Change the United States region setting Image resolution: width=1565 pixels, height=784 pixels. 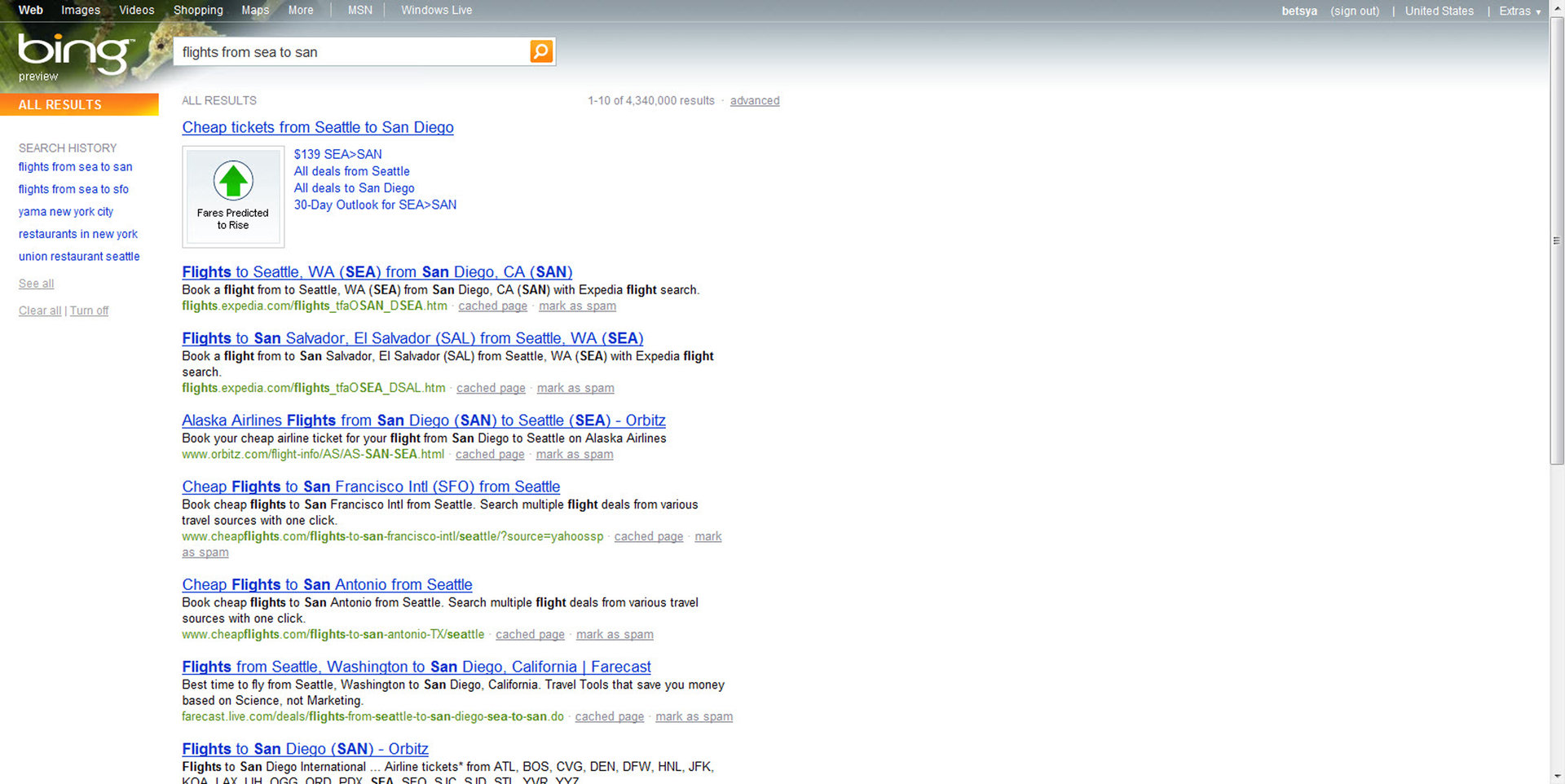[1439, 11]
